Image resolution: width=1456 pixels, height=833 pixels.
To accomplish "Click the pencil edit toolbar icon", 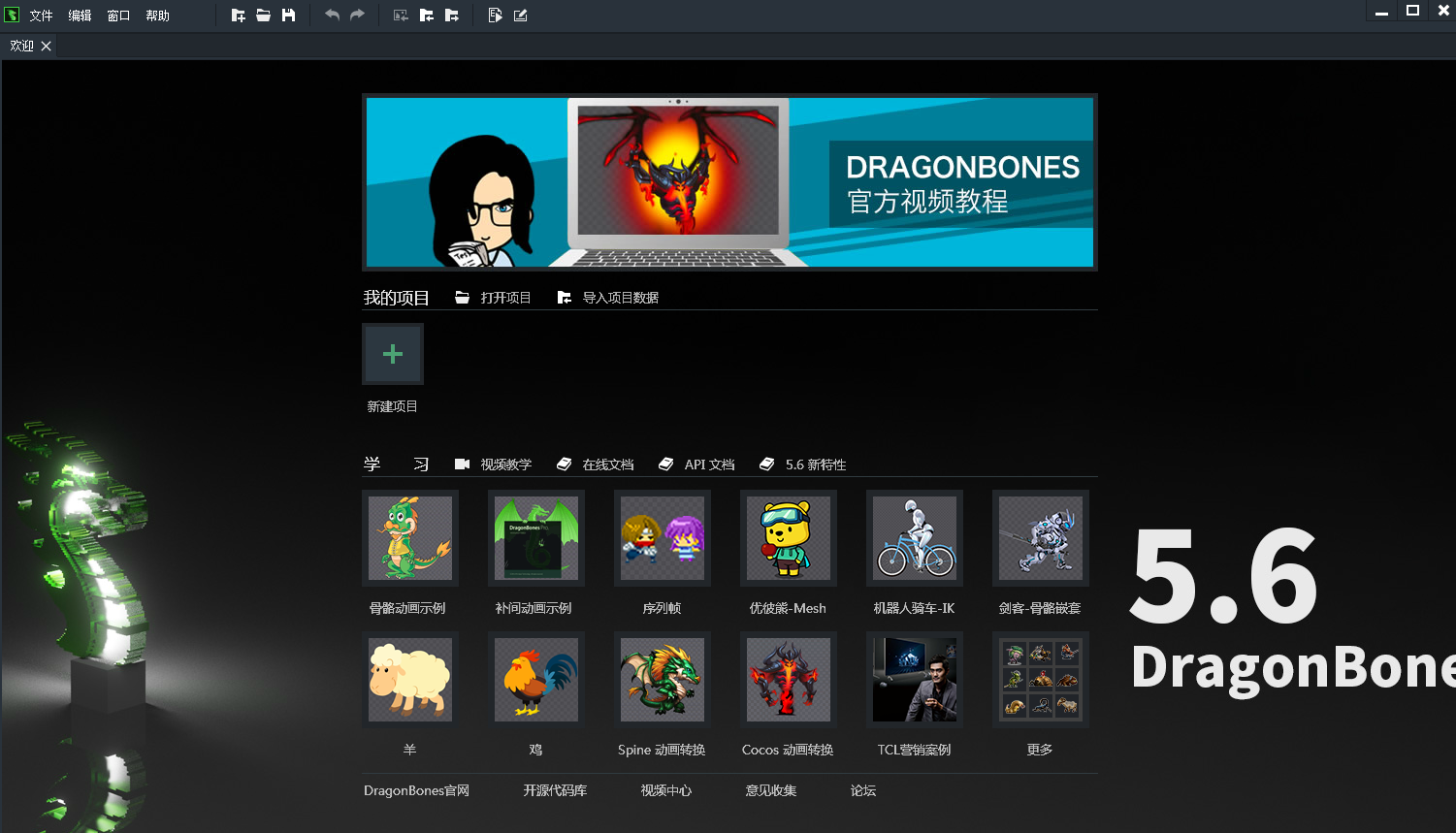I will point(520,16).
